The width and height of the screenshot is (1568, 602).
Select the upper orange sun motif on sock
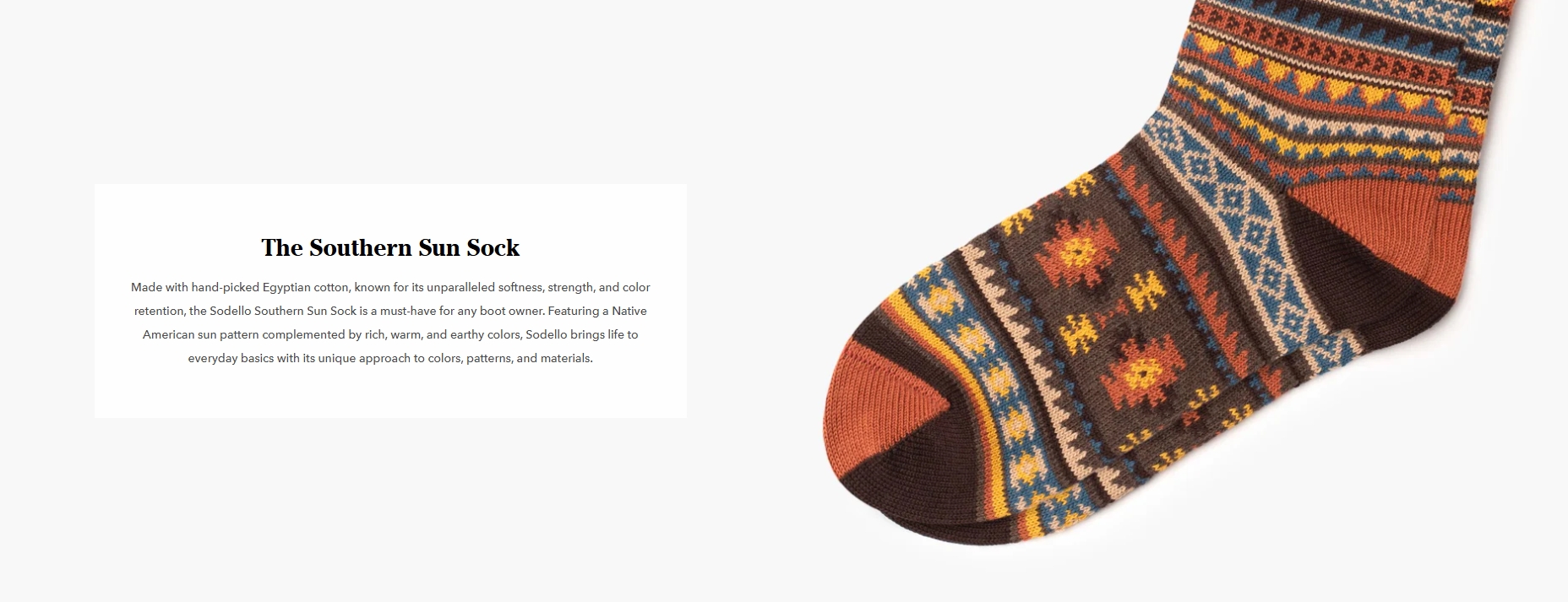[1077, 252]
